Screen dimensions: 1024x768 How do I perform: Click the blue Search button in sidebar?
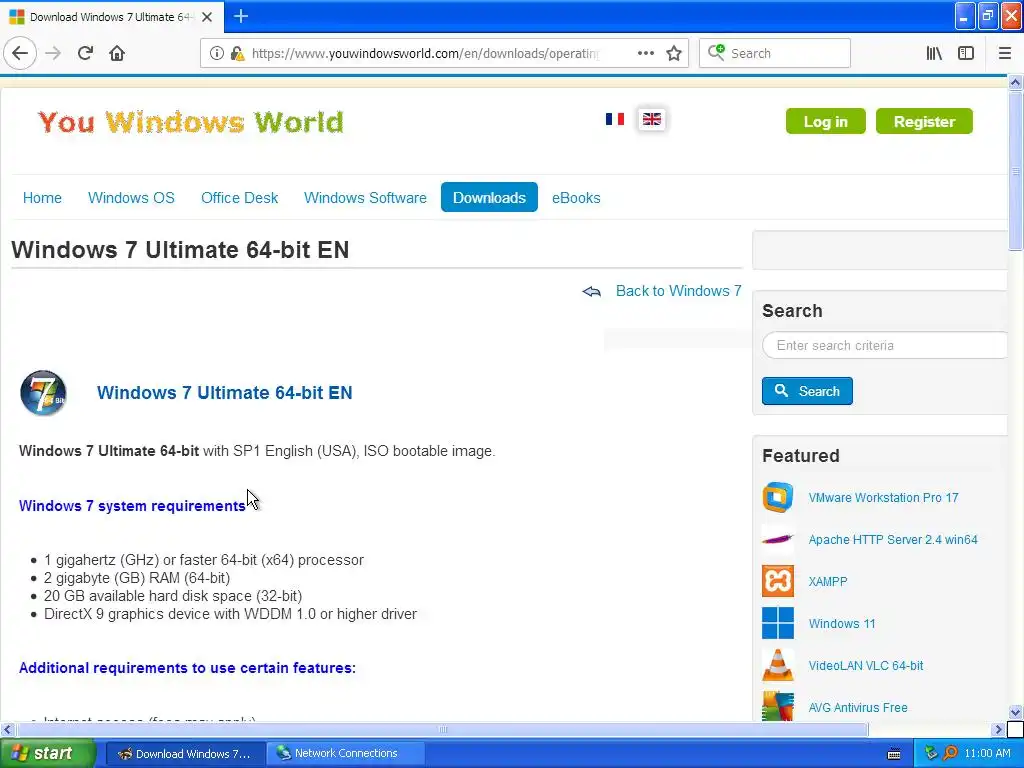point(807,391)
